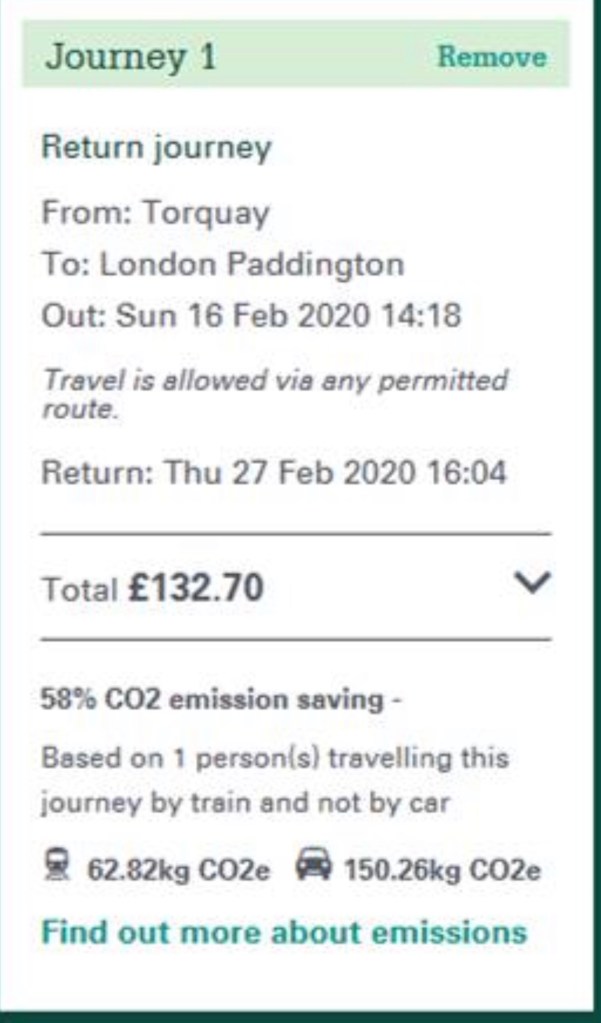Click the 62.82kg CO2e train value
The width and height of the screenshot is (601, 1023).
[178, 869]
